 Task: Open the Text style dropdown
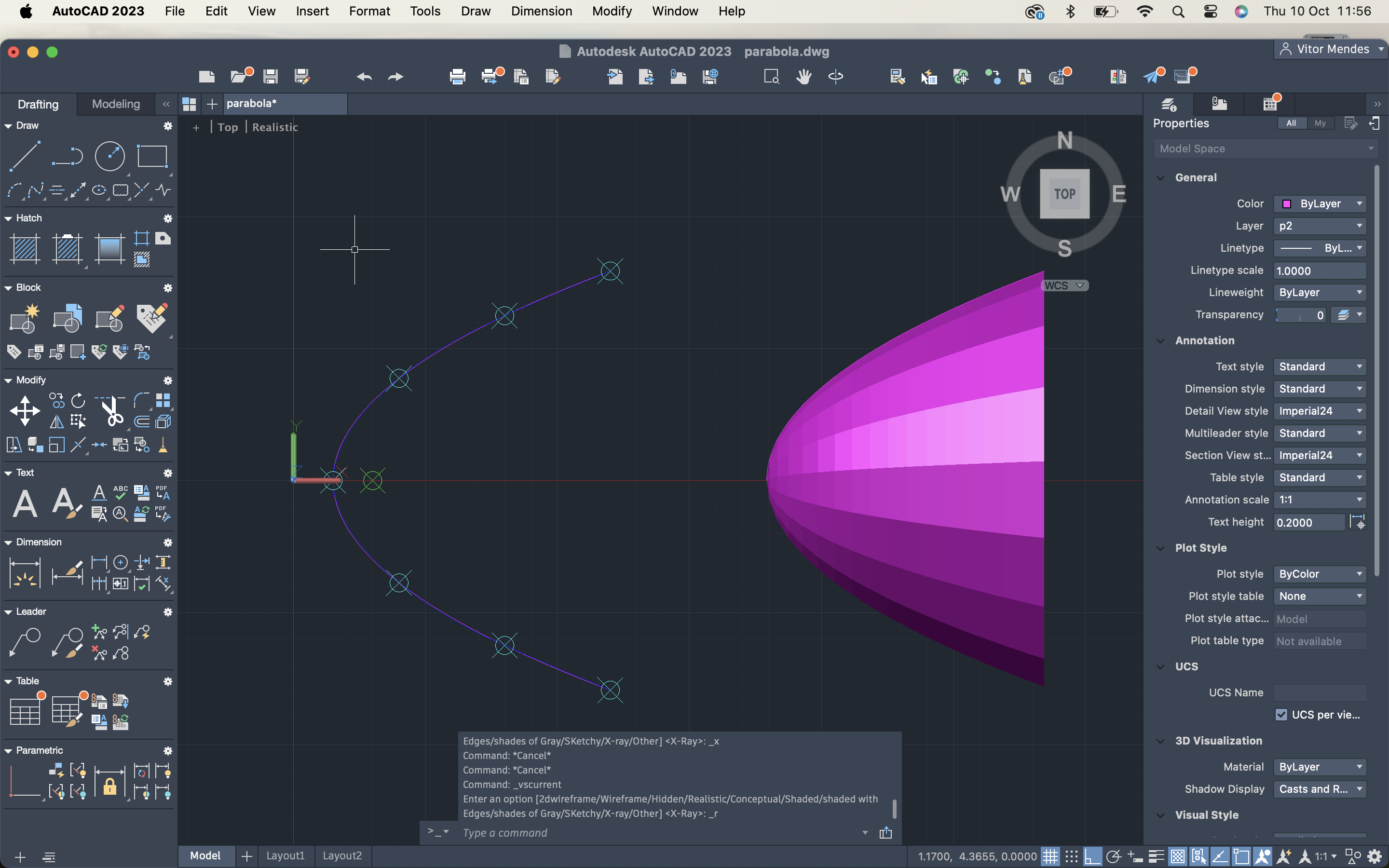pos(1320,366)
